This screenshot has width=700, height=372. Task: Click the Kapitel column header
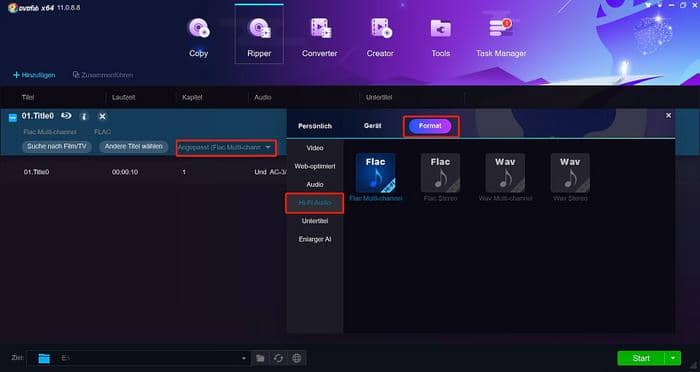tap(192, 97)
